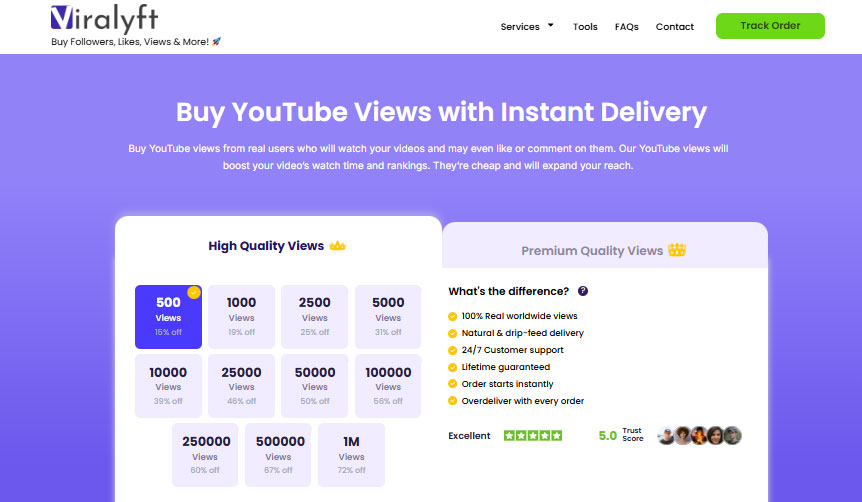Click 'Buy YouTube Views with Instant Delivery' heading
Viewport: 862px width, 502px height.
click(441, 112)
